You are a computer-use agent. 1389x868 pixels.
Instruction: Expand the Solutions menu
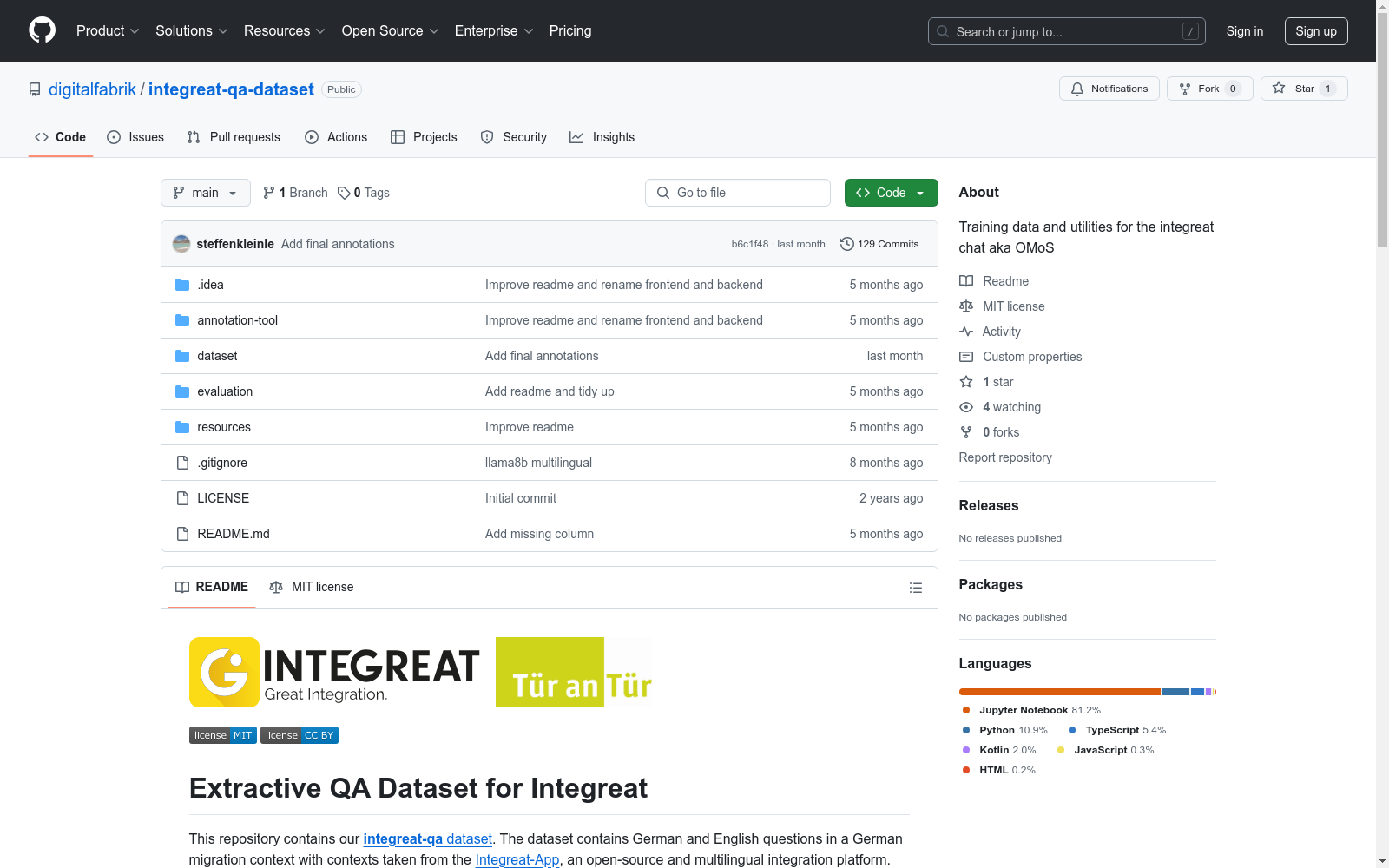(192, 31)
